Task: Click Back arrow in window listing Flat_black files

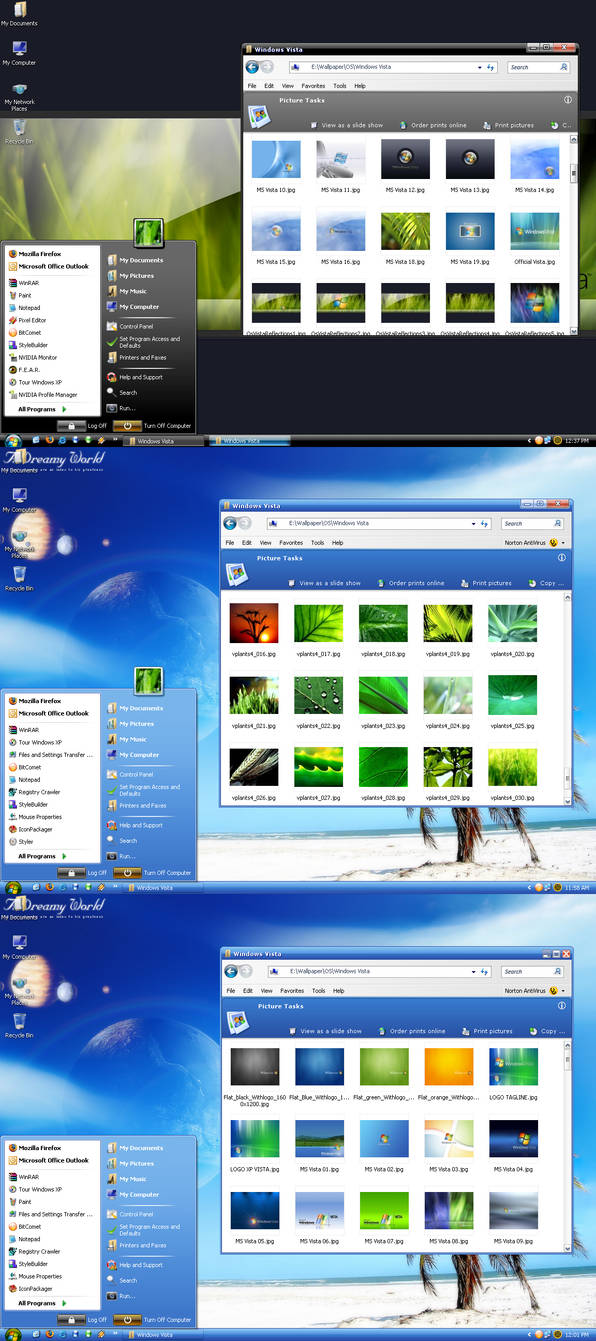Action: tap(230, 971)
